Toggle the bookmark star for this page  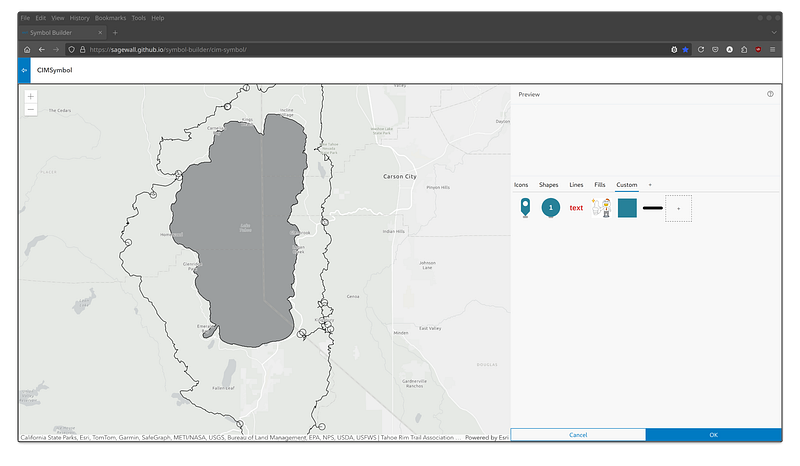coord(685,50)
